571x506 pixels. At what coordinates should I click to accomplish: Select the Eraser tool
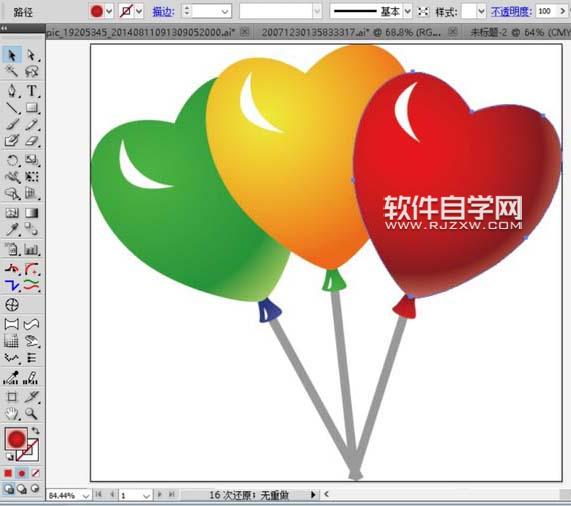32,141
